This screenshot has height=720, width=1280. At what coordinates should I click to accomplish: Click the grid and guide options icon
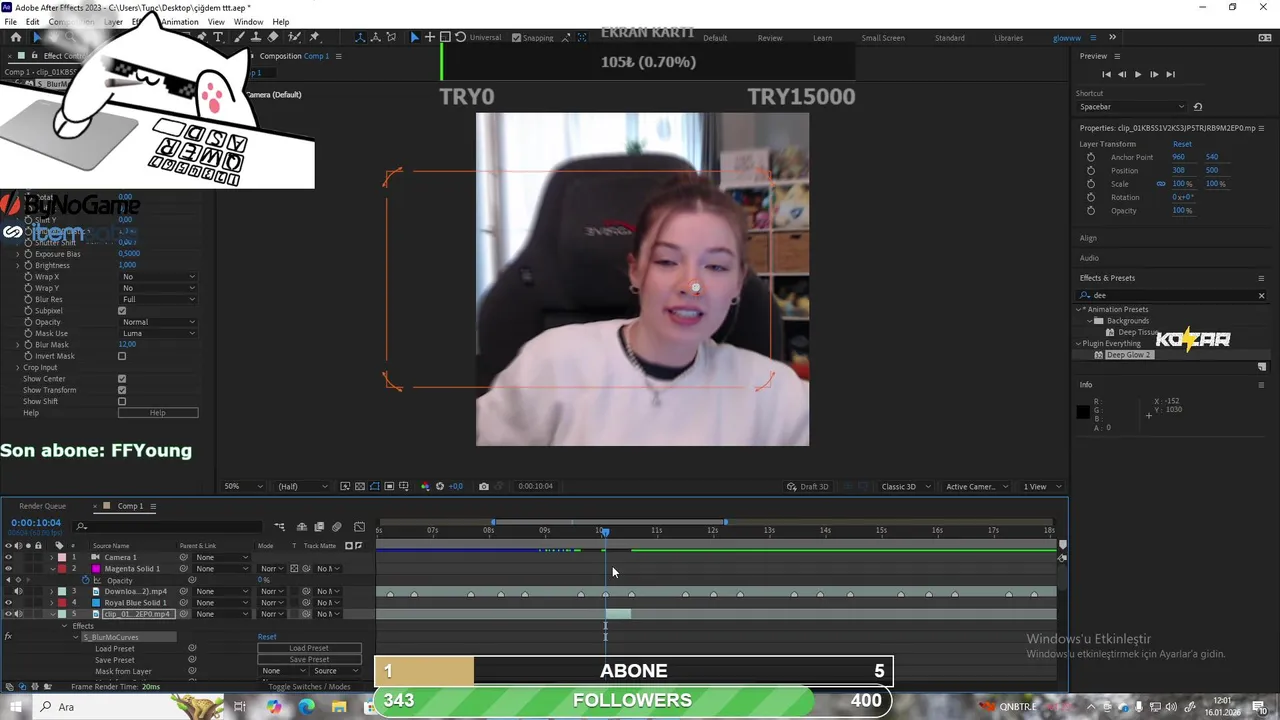404,487
